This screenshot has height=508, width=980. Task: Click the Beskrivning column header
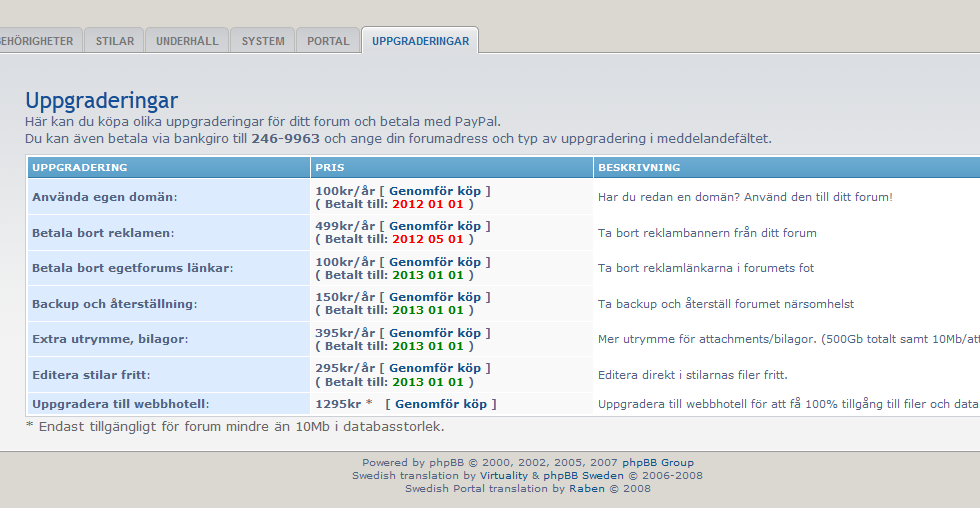tap(639, 167)
